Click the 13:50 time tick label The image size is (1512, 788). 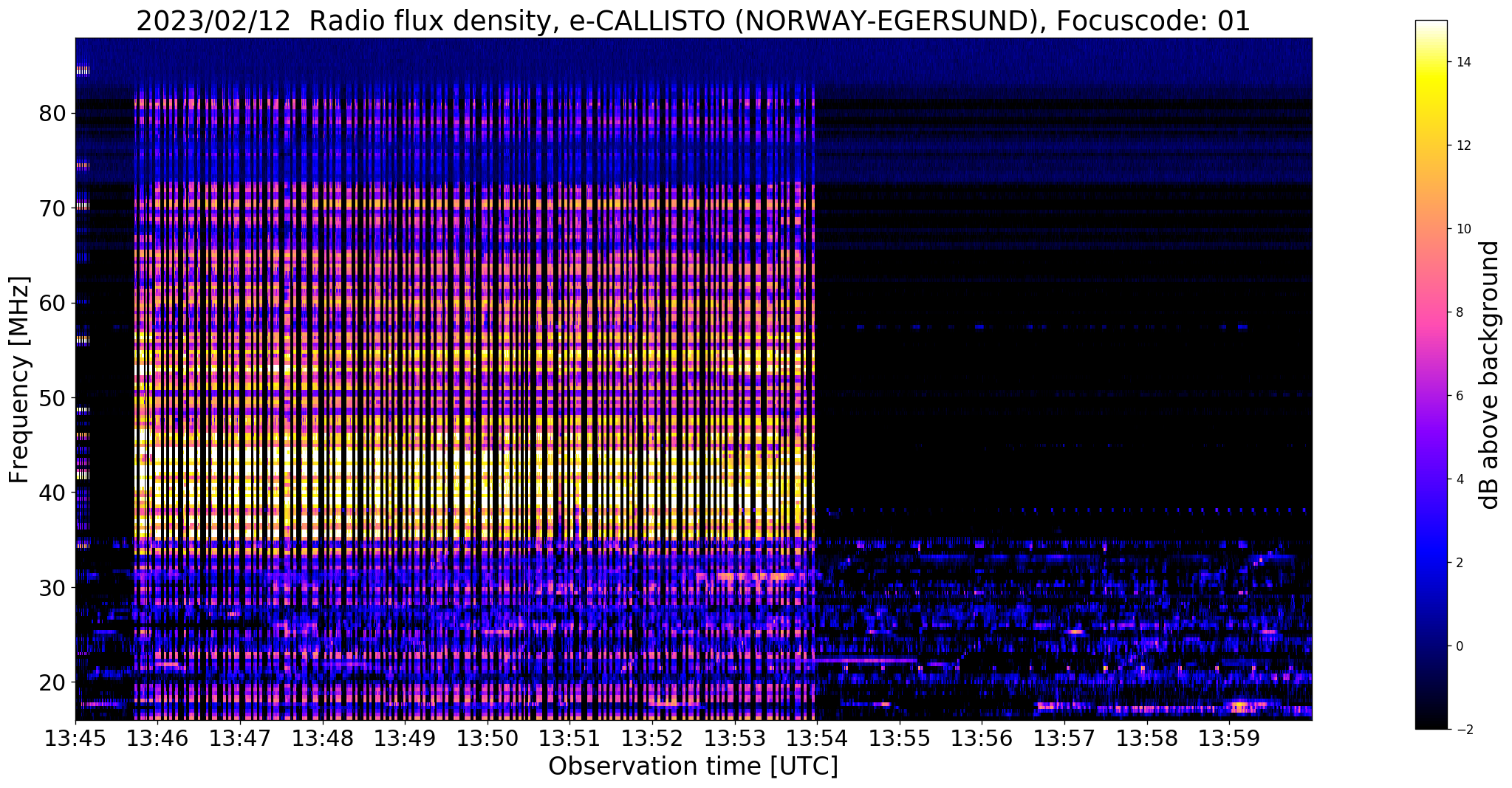488,738
